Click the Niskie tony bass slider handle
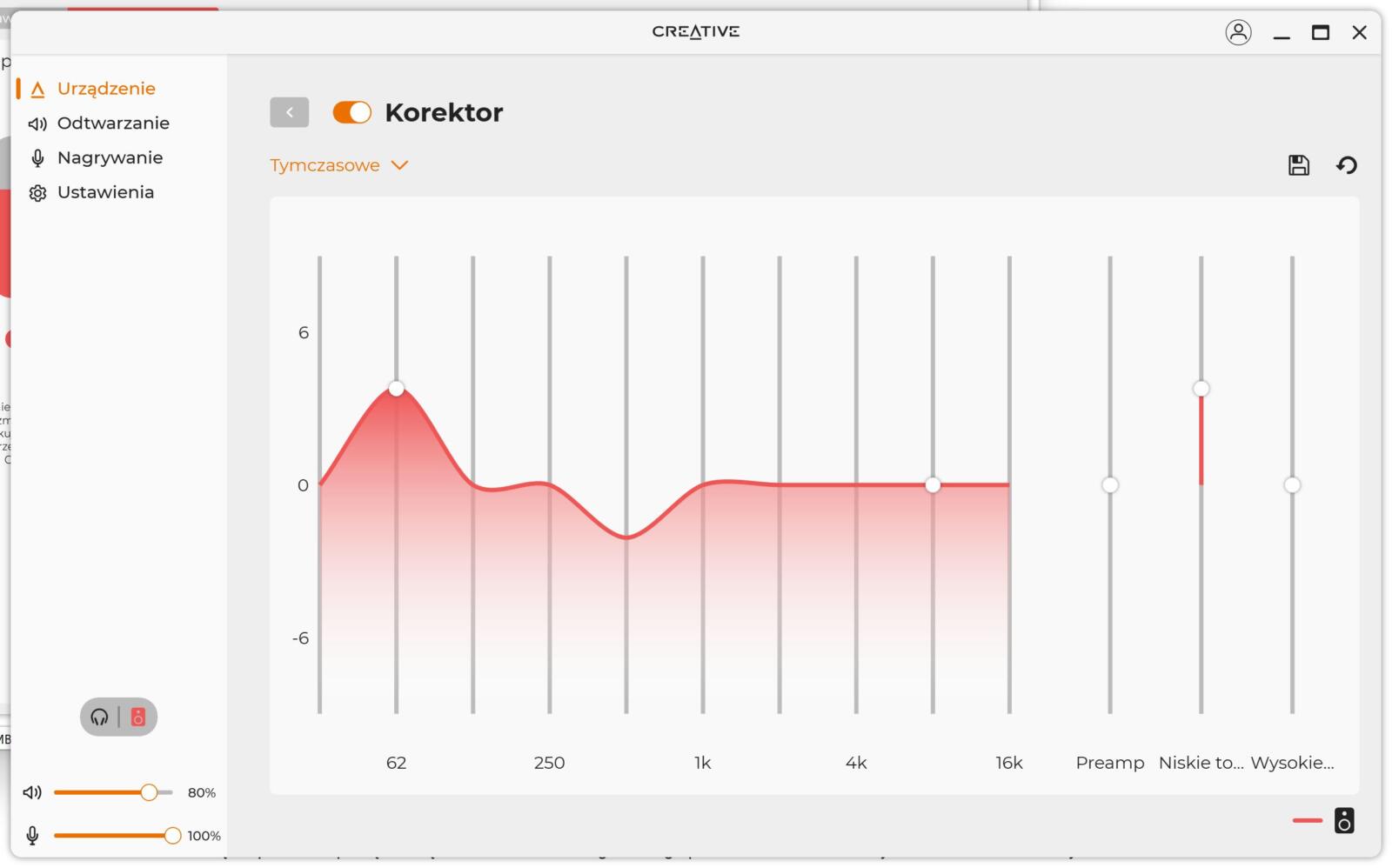The image size is (1392, 868). (x=1201, y=389)
